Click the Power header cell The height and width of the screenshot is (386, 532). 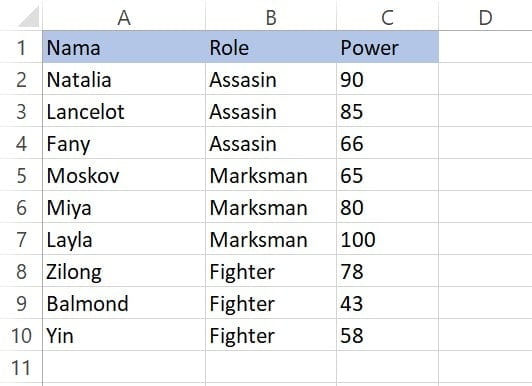tap(387, 47)
